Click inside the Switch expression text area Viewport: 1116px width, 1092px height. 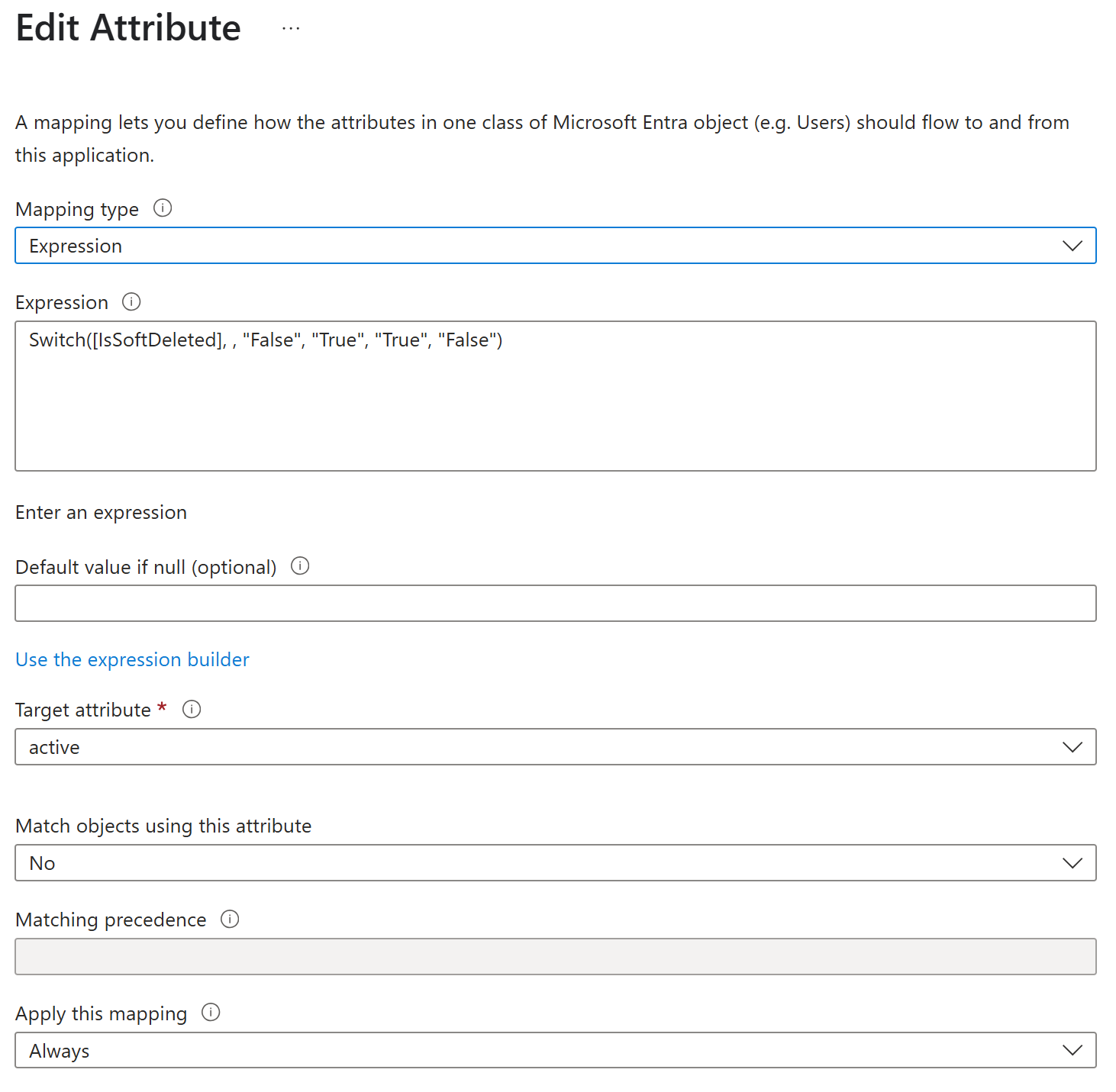556,396
